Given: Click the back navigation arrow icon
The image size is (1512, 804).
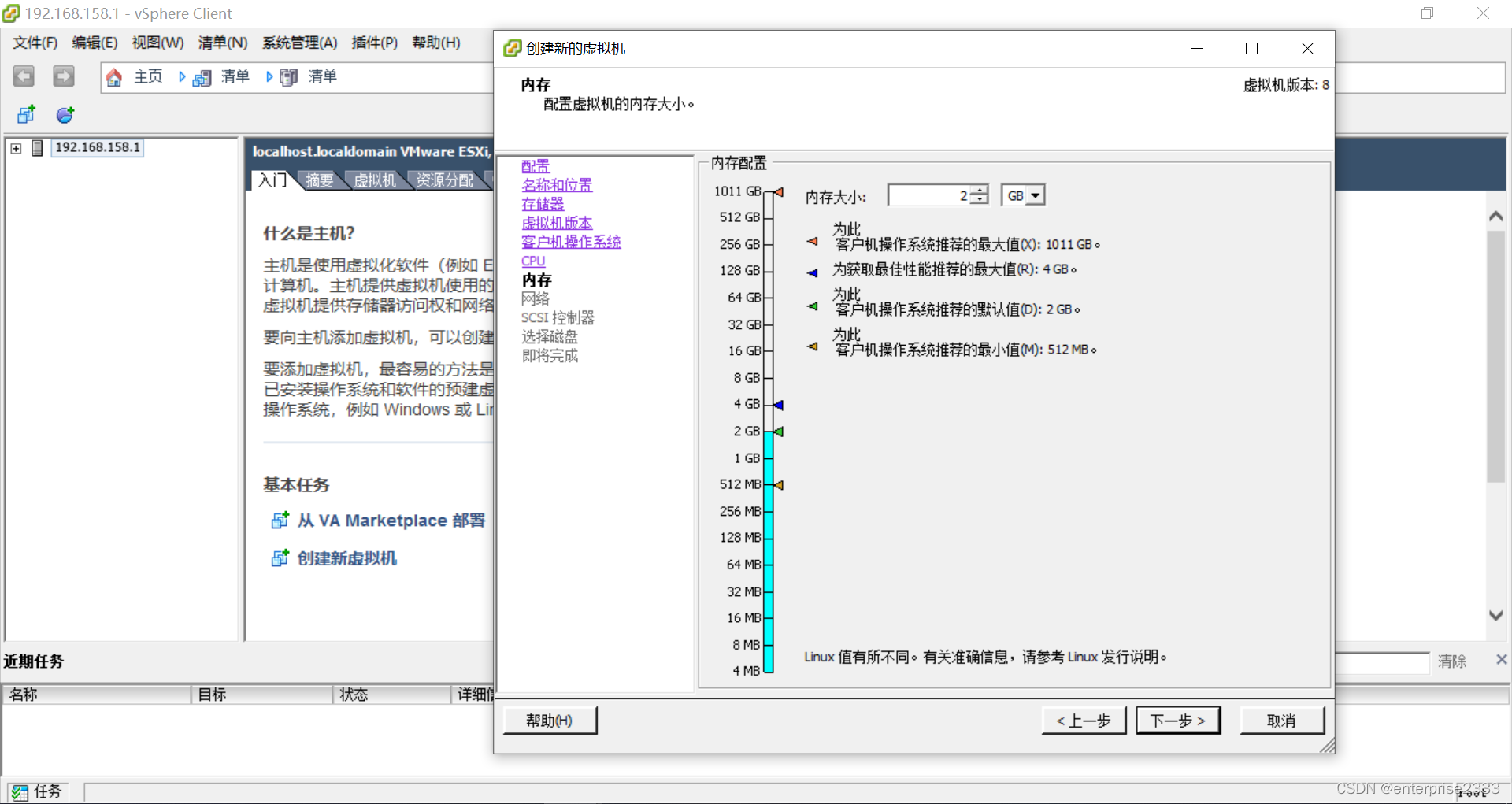Looking at the screenshot, I should tap(24, 76).
